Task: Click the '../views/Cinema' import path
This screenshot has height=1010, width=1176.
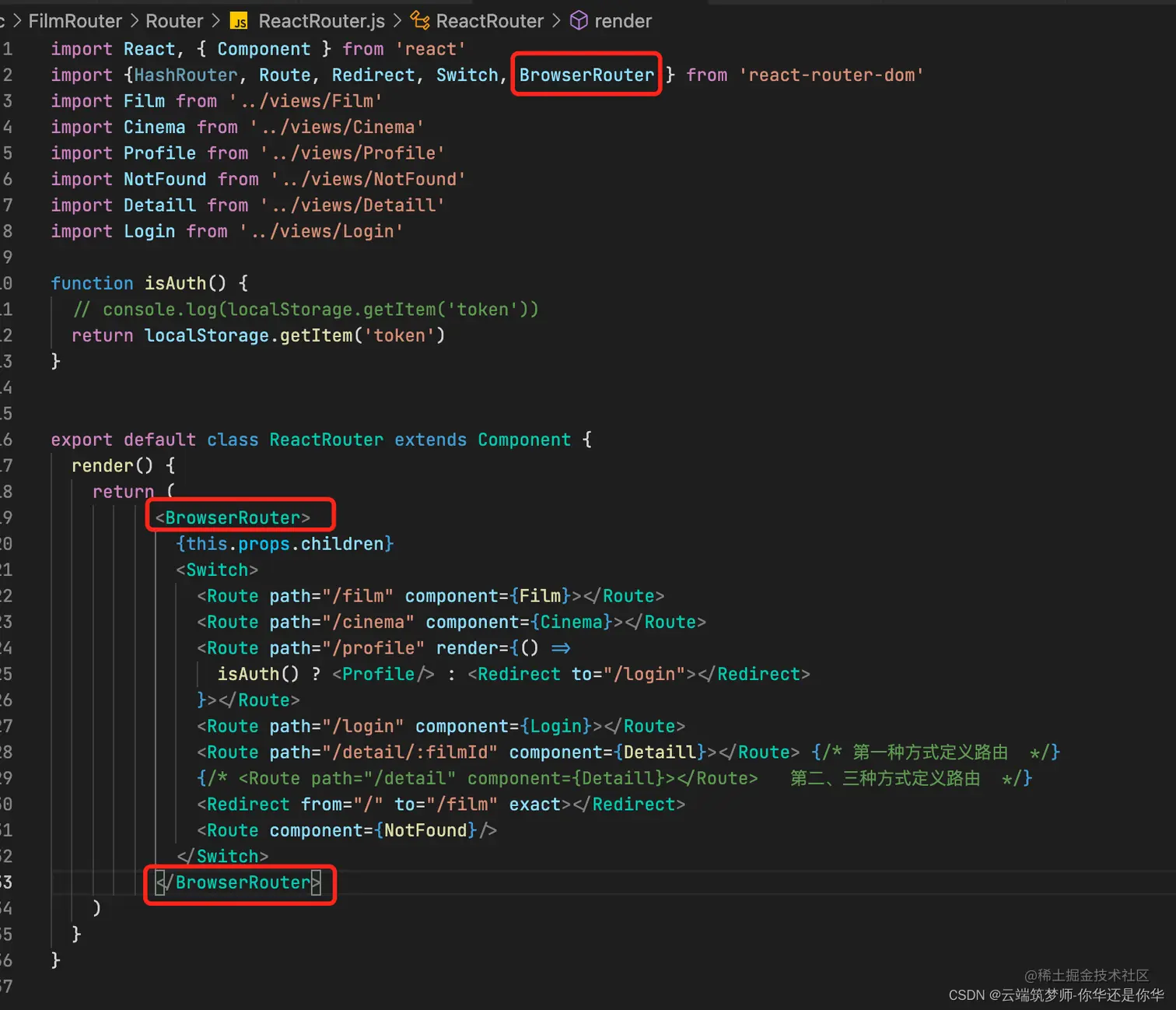Action: point(337,127)
